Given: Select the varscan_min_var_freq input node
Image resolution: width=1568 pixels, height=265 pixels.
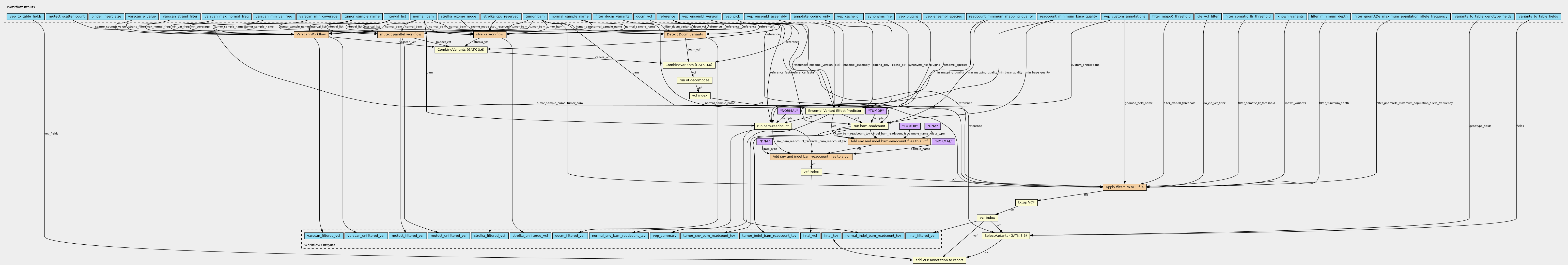Looking at the screenshot, I should [274, 17].
